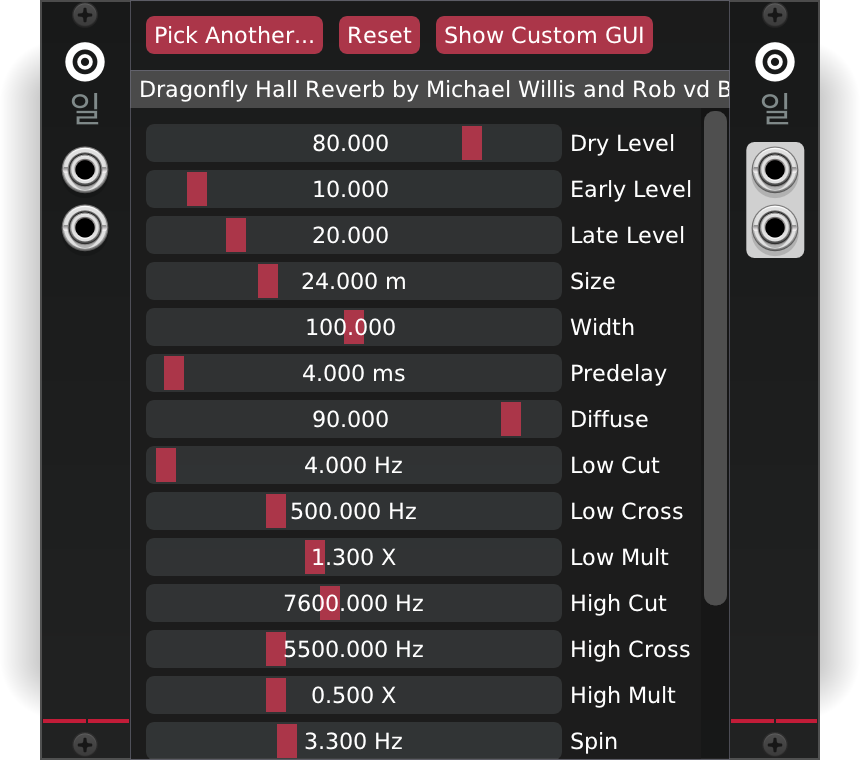Viewport: 860px width, 760px height.
Task: Click the Size parameter slider
Action: (x=353, y=281)
